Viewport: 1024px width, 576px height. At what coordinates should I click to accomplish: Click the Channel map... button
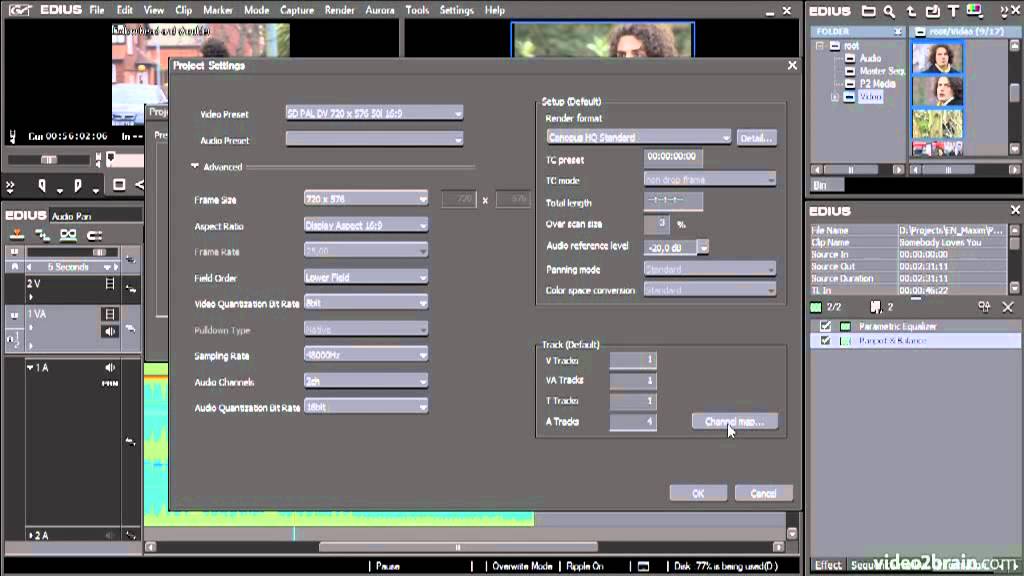point(735,421)
